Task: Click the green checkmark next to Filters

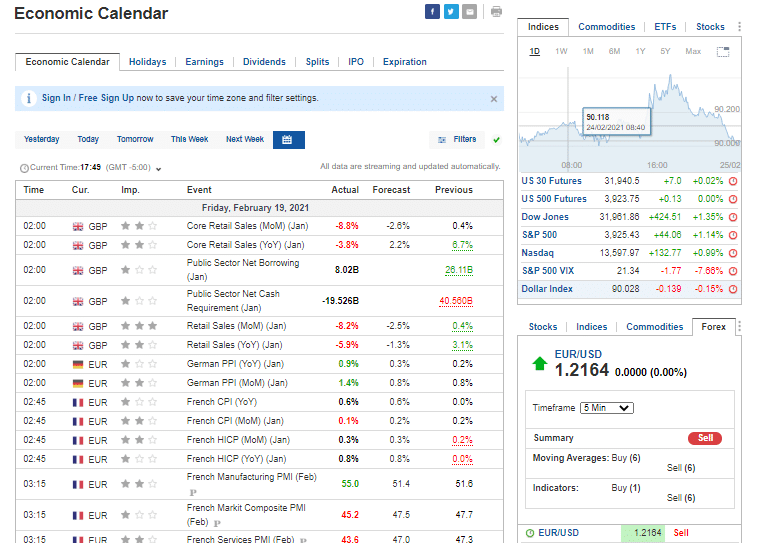Action: (x=496, y=140)
